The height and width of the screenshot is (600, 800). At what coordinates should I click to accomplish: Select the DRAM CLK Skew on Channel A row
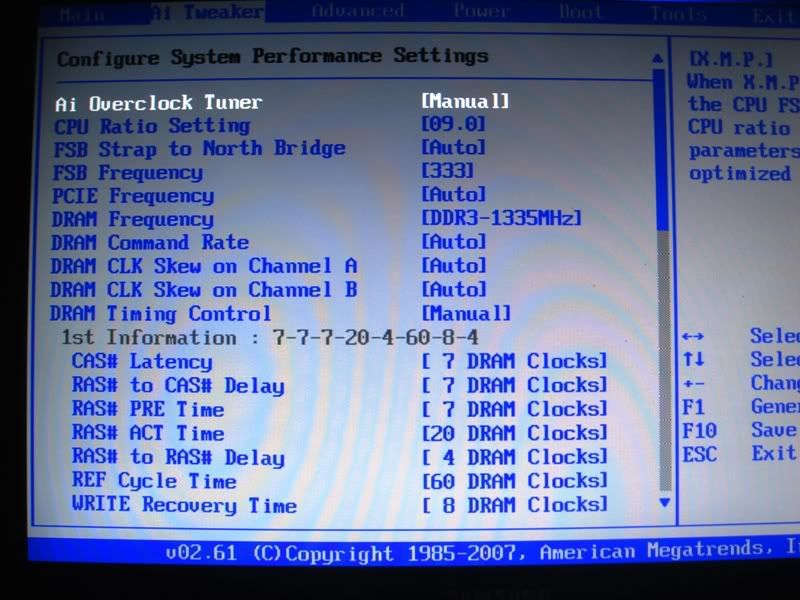(x=203, y=266)
